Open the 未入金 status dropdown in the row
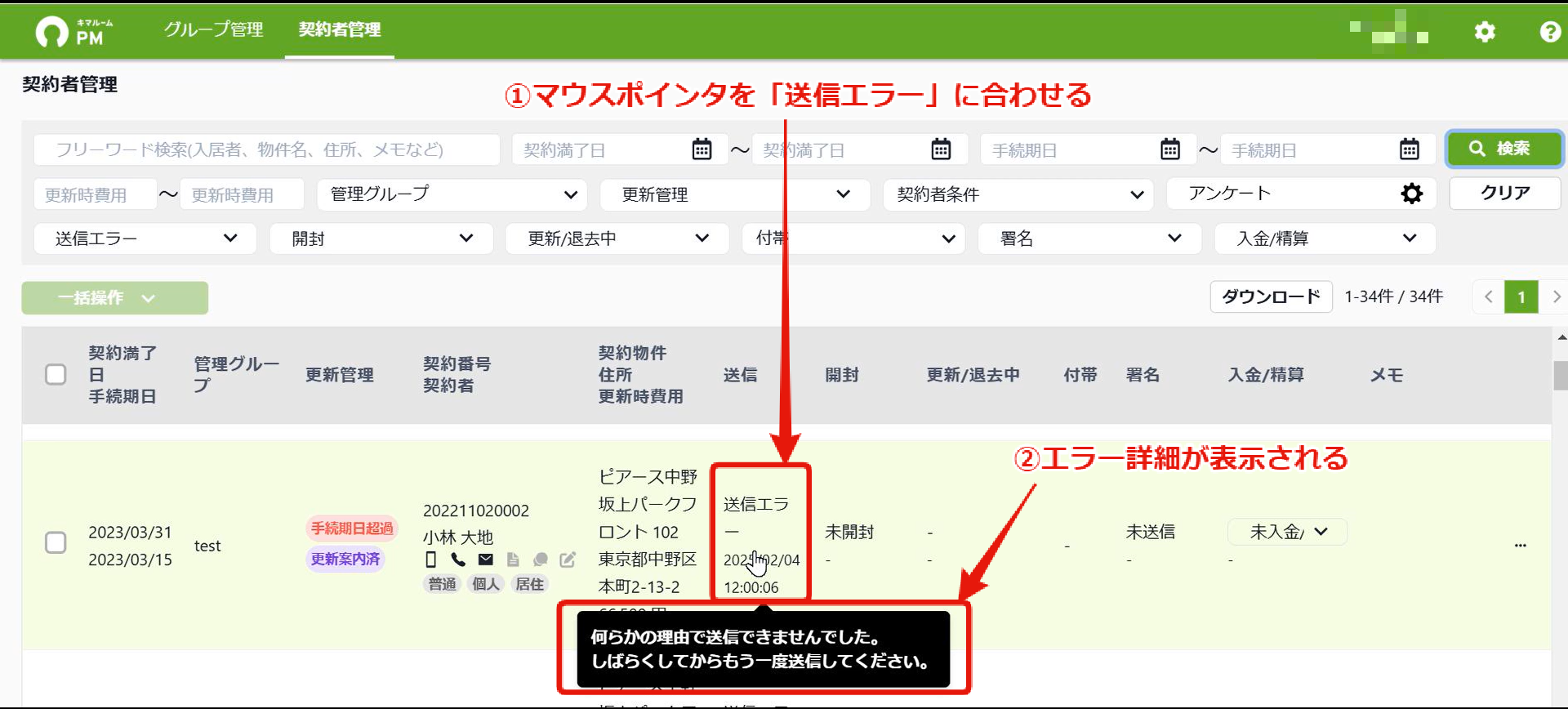Viewport: 1568px width, 709px height. coord(1287,532)
